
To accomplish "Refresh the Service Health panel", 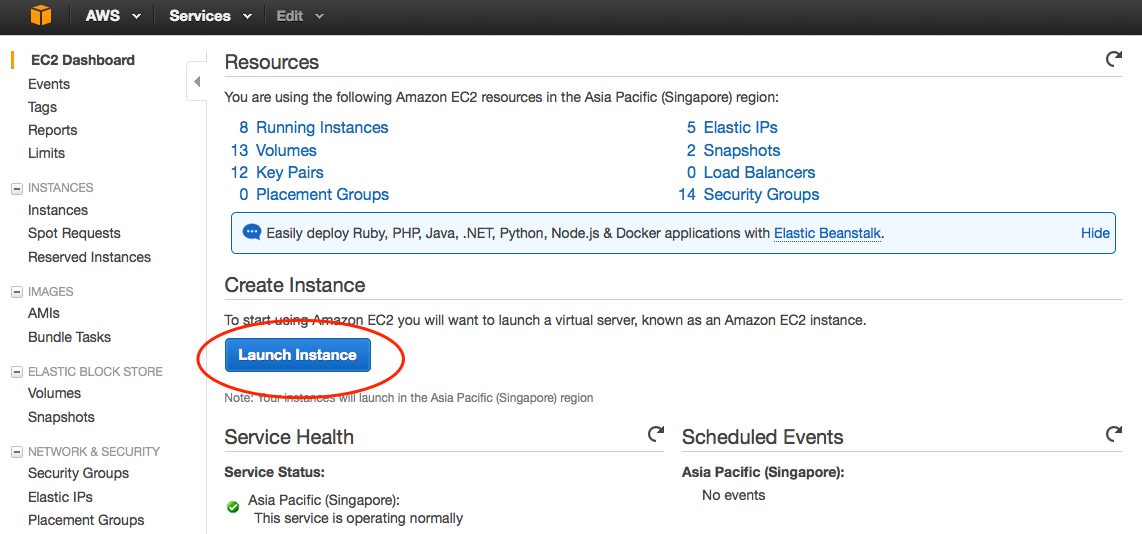I will tap(656, 435).
